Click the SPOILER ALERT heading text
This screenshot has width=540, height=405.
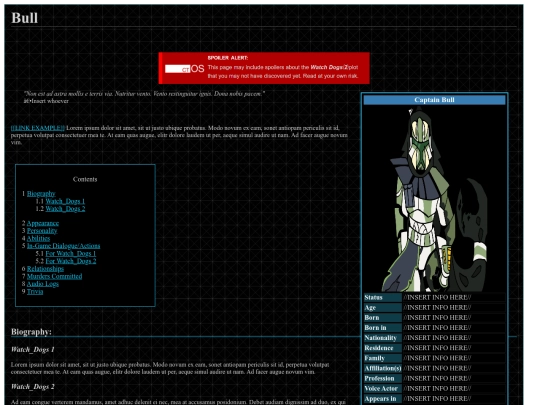click(x=228, y=58)
